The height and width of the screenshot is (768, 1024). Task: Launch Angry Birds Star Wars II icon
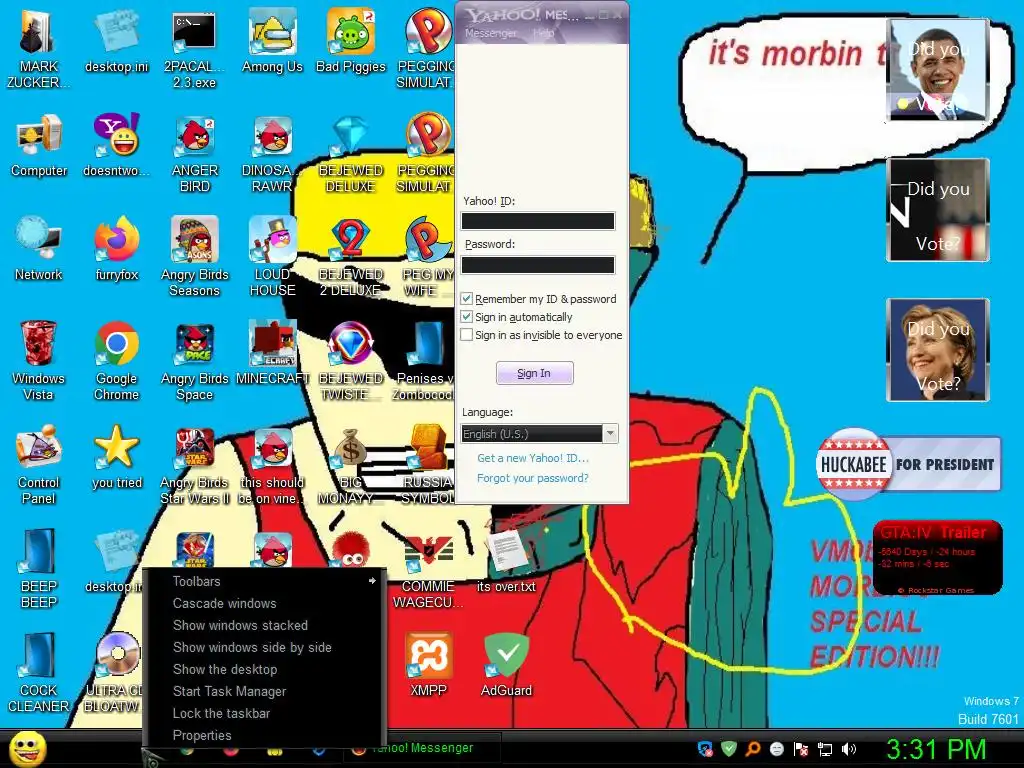pyautogui.click(x=195, y=465)
